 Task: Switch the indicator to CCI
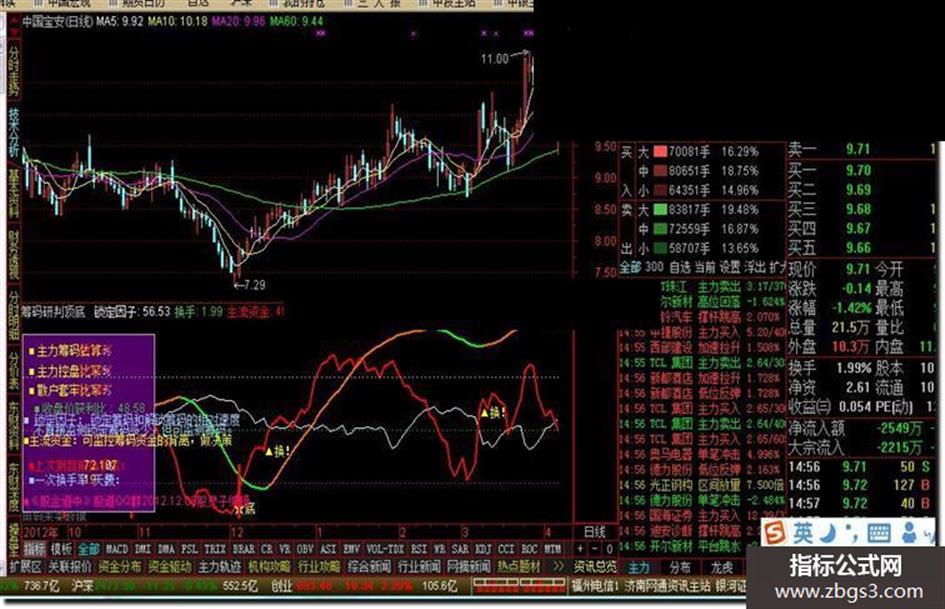coord(506,549)
